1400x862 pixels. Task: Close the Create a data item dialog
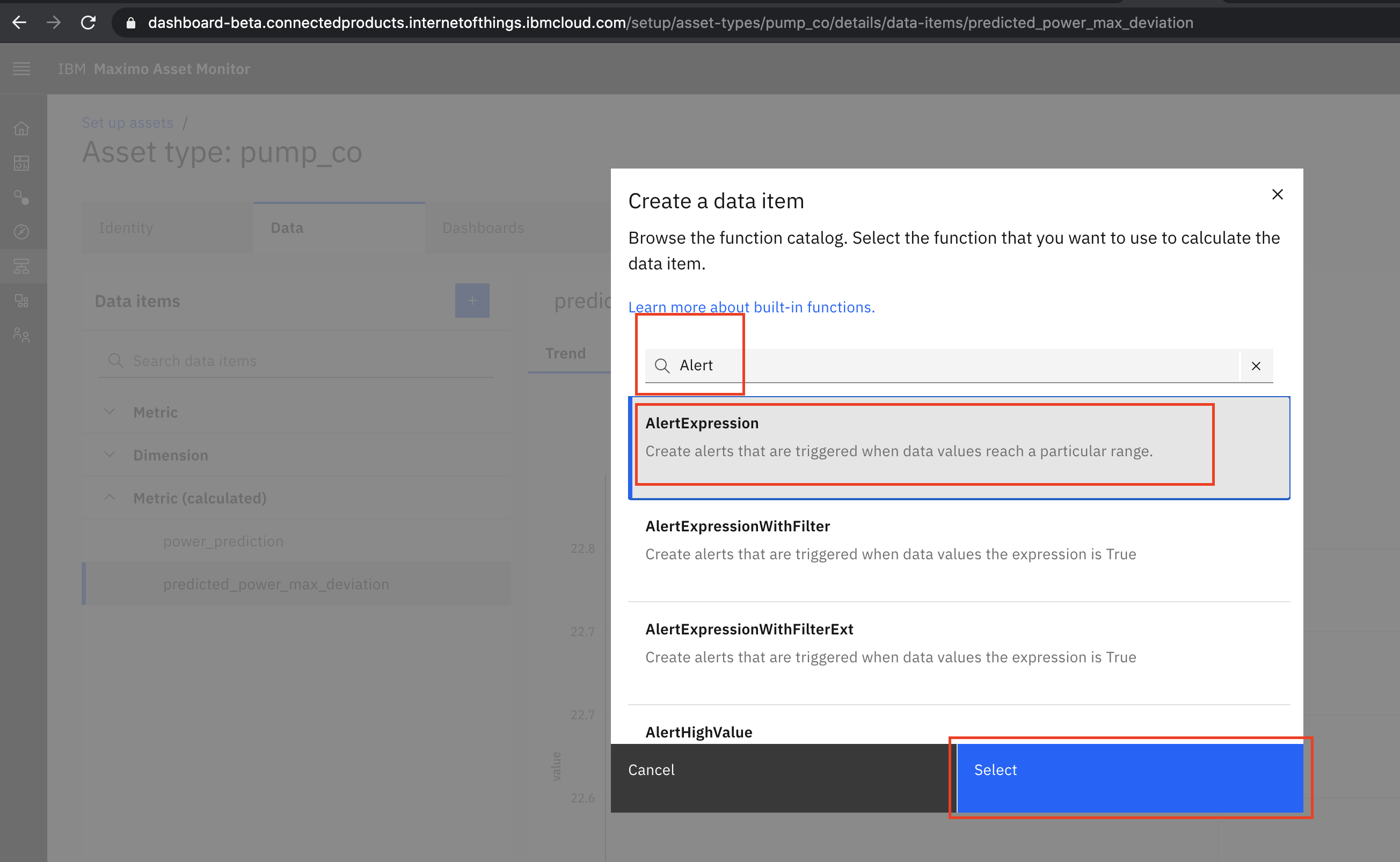(x=1278, y=194)
